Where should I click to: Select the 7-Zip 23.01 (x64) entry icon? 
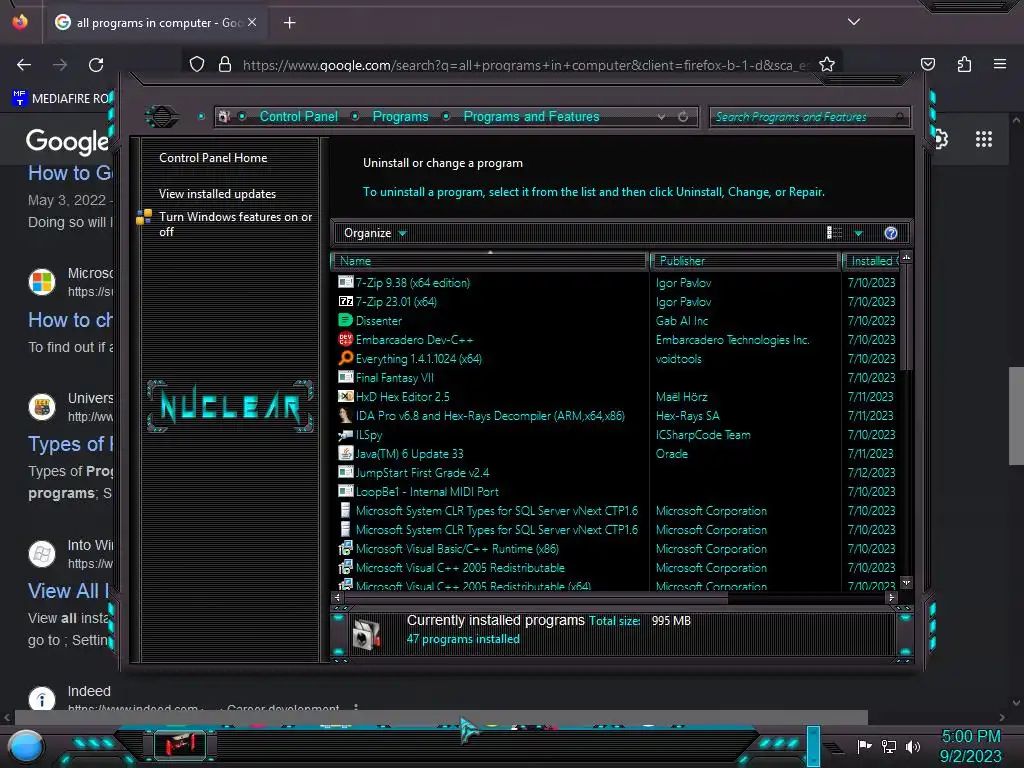coord(345,301)
